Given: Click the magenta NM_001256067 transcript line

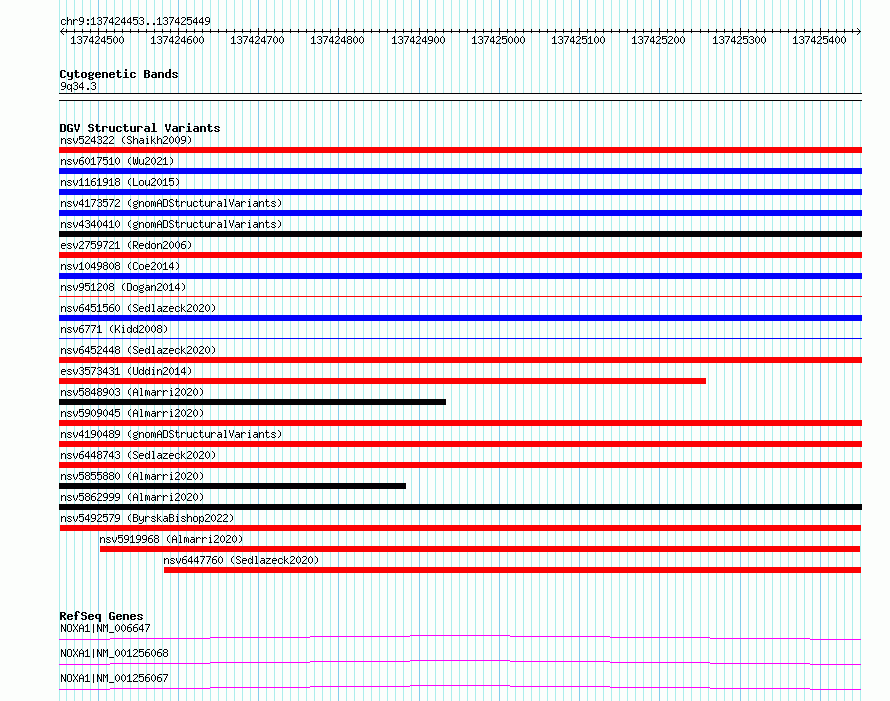Looking at the screenshot, I should (460, 687).
